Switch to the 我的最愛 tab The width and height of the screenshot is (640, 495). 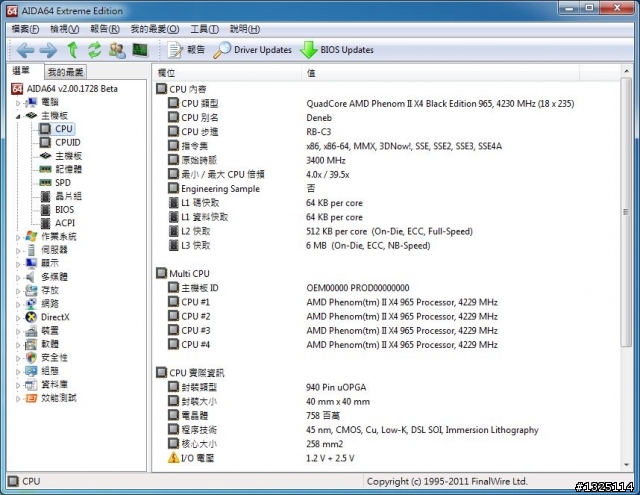[x=65, y=72]
